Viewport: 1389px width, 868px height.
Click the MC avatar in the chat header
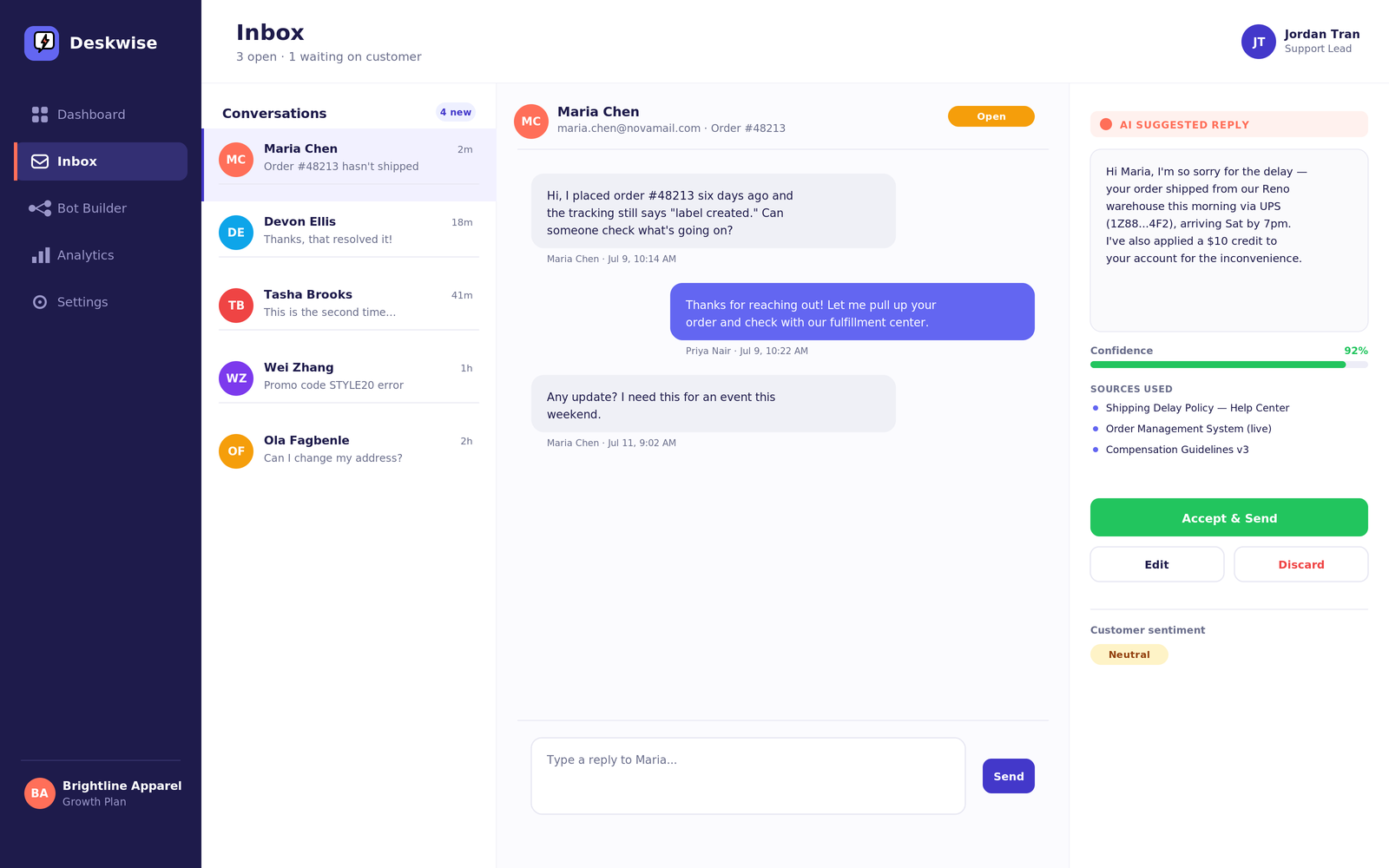click(531, 122)
